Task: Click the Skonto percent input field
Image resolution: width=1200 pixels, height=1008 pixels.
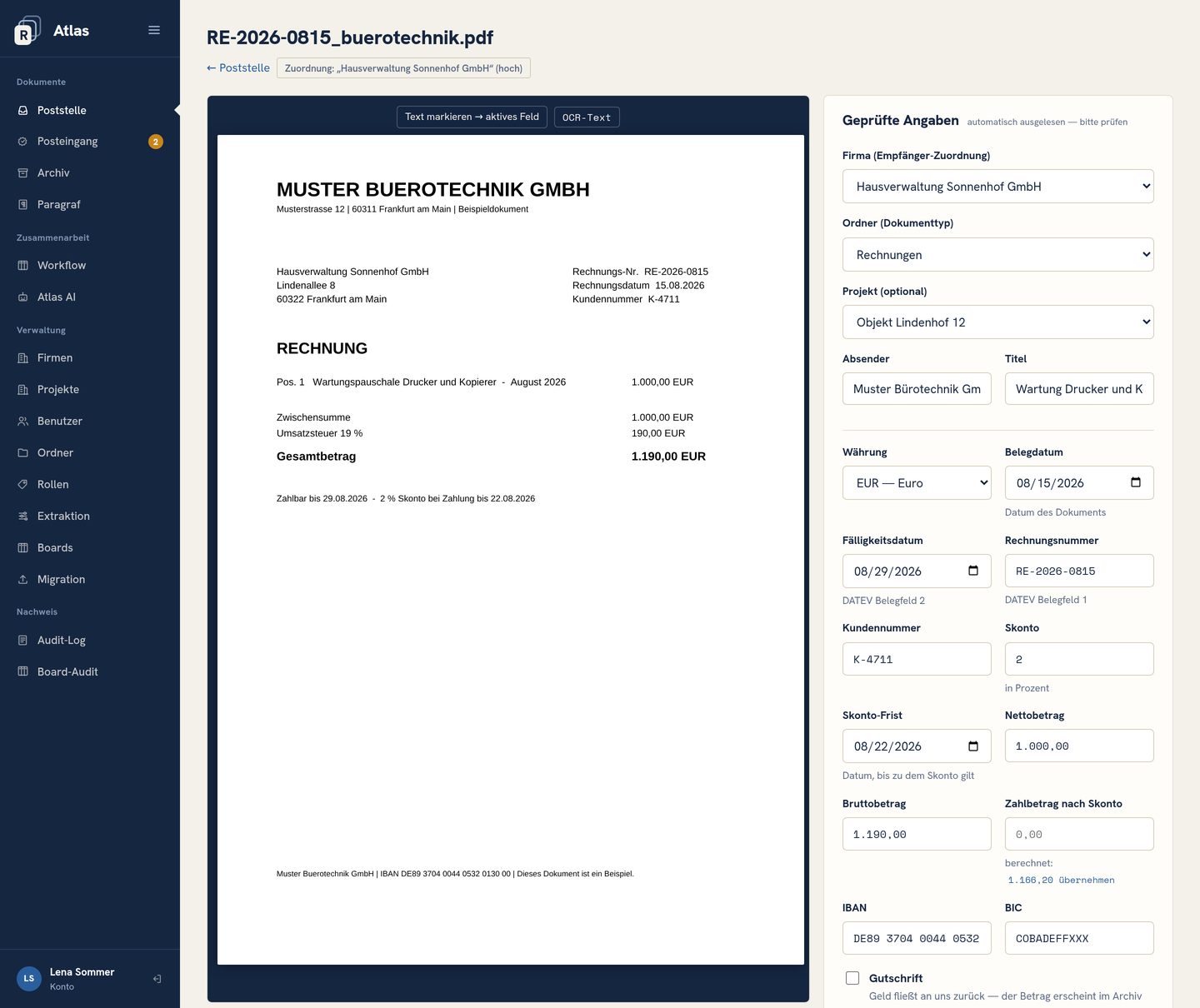Action: click(1079, 659)
